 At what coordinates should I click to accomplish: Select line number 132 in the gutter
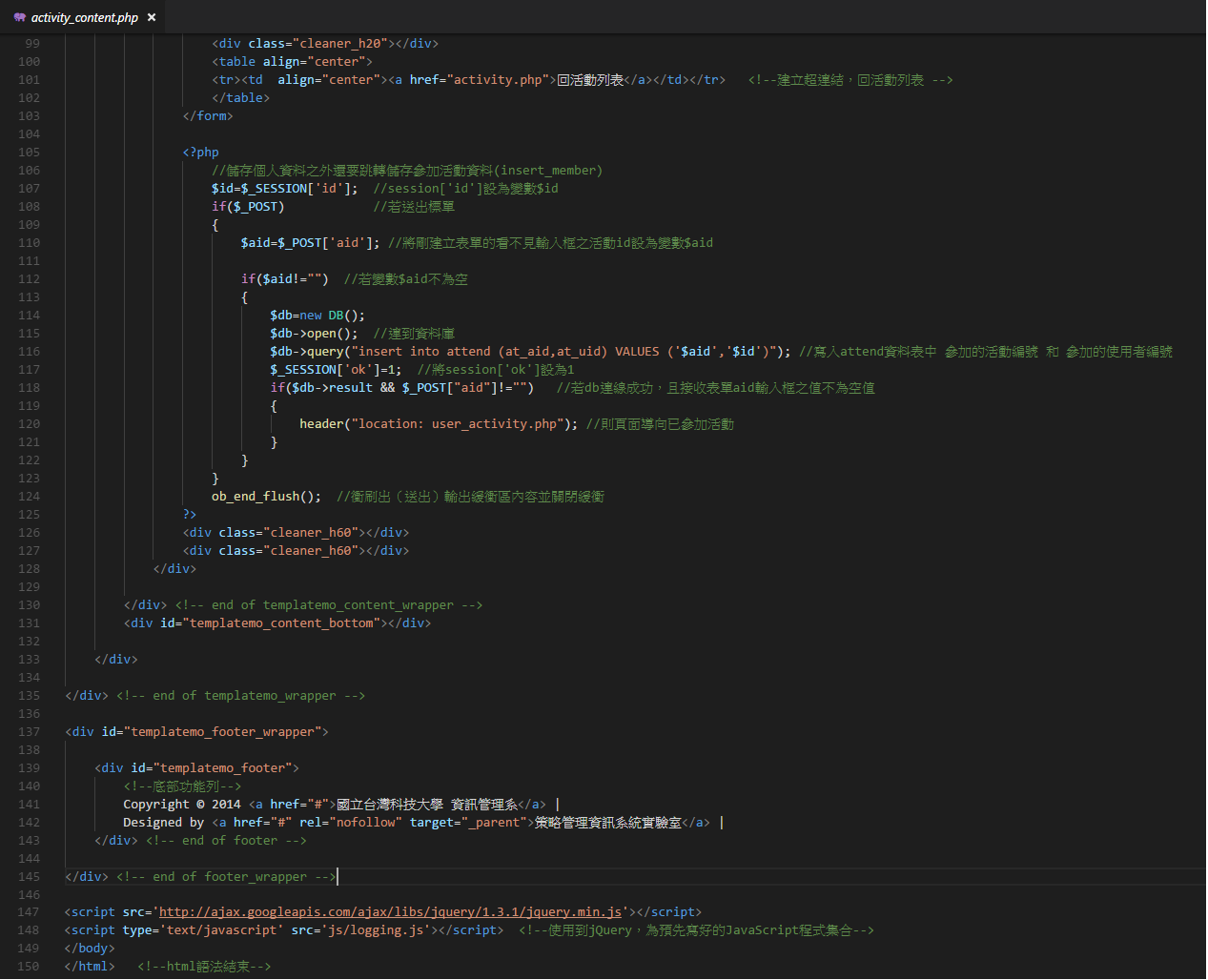[x=30, y=642]
